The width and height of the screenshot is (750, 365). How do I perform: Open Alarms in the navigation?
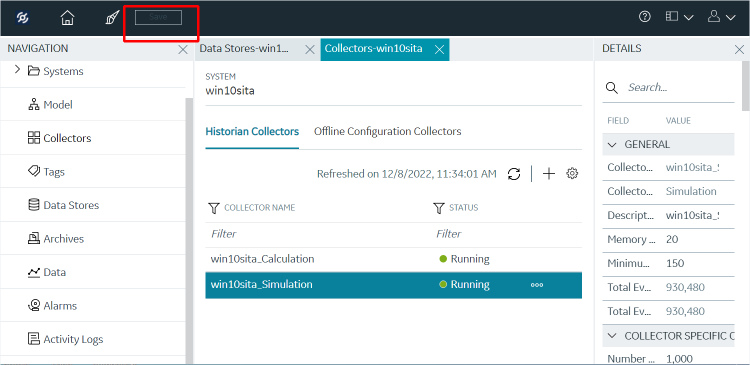tap(53, 306)
